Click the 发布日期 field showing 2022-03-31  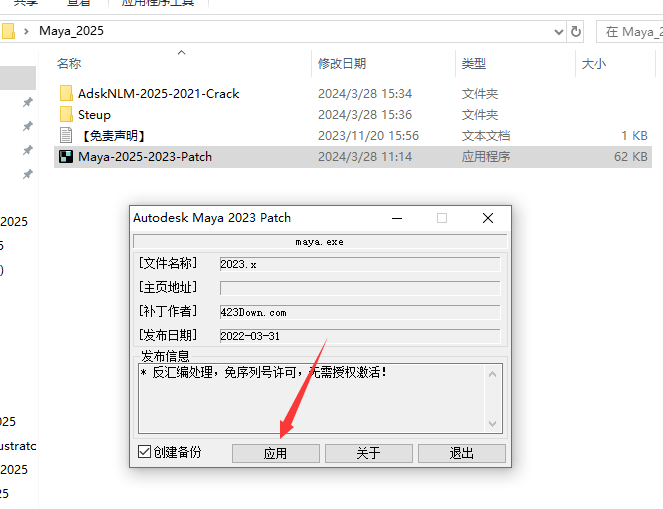click(360, 336)
